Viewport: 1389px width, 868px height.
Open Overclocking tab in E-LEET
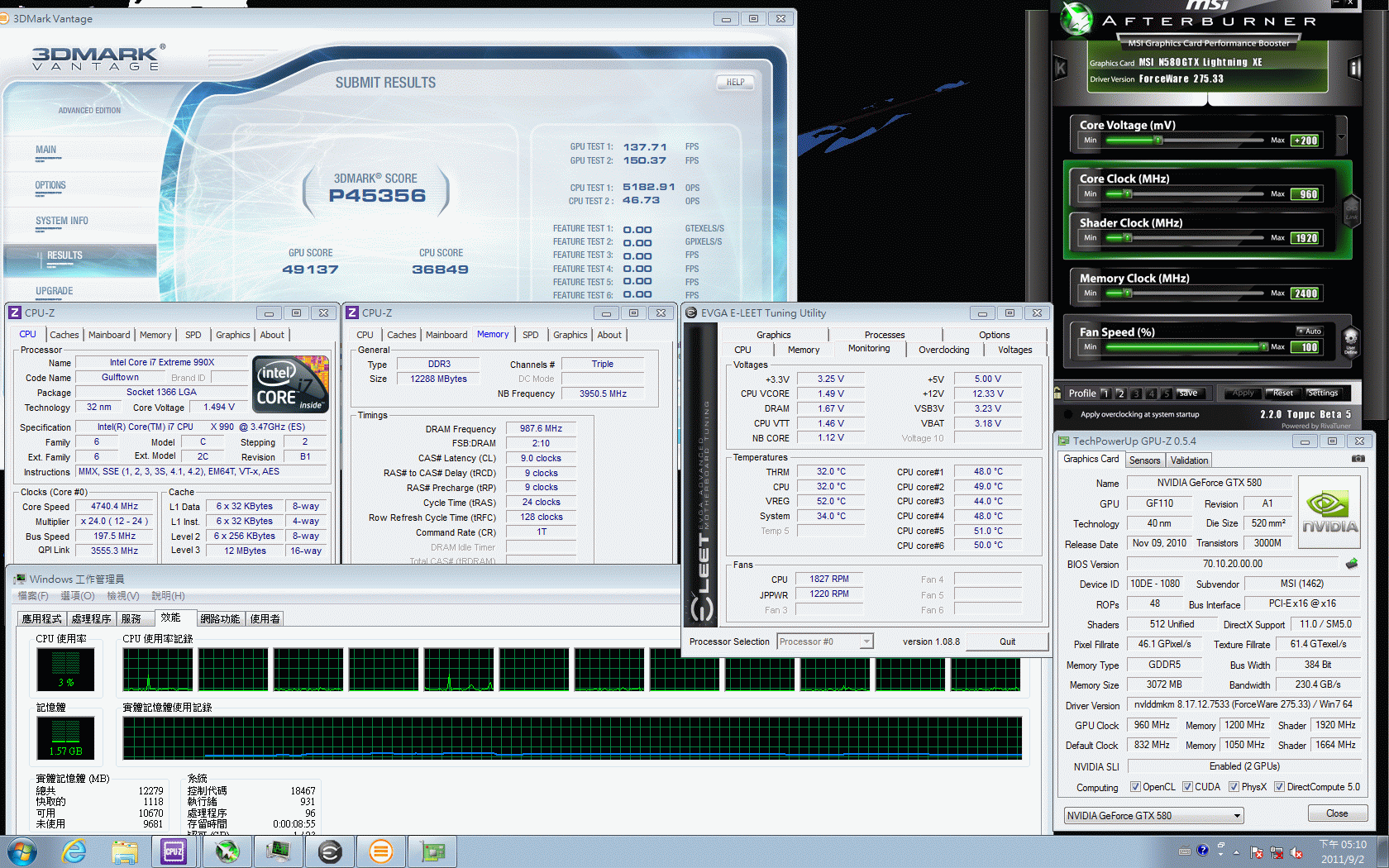point(943,350)
